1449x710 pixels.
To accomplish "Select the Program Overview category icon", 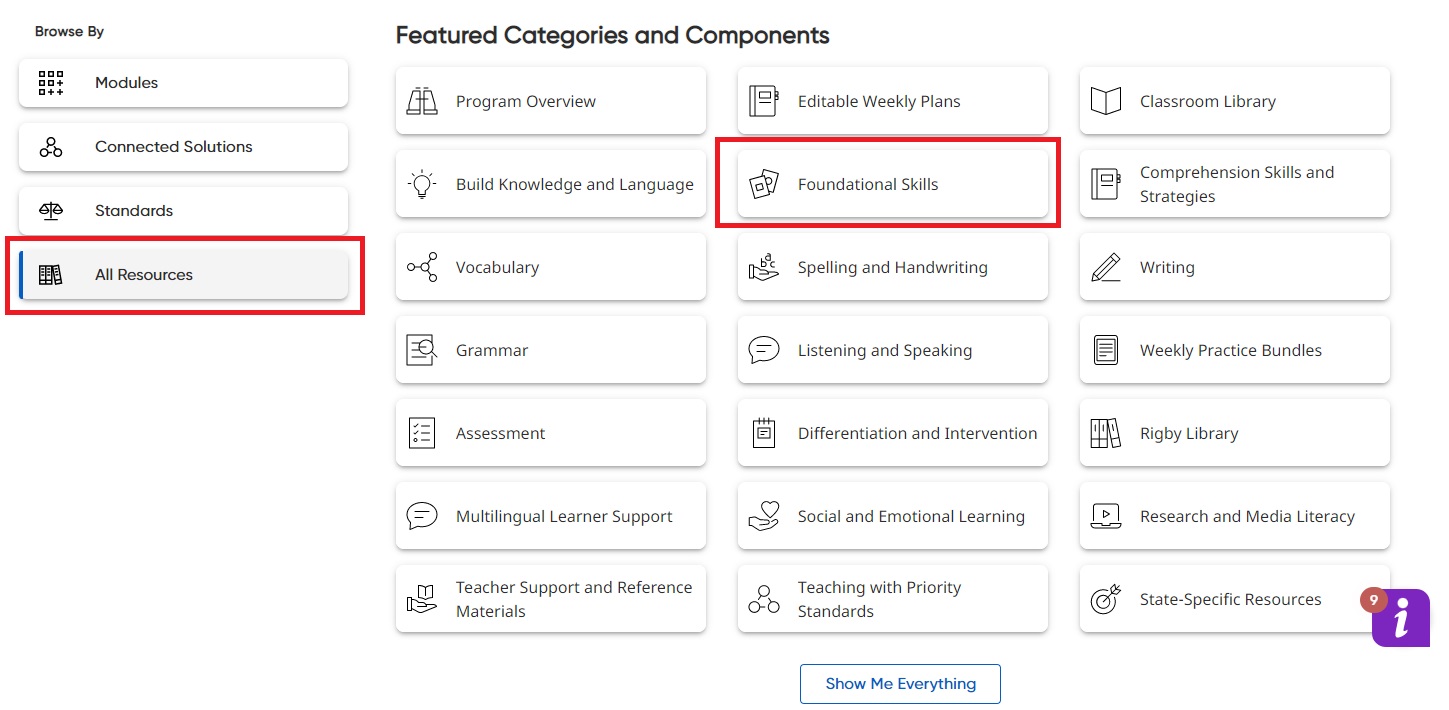I will pos(422,100).
